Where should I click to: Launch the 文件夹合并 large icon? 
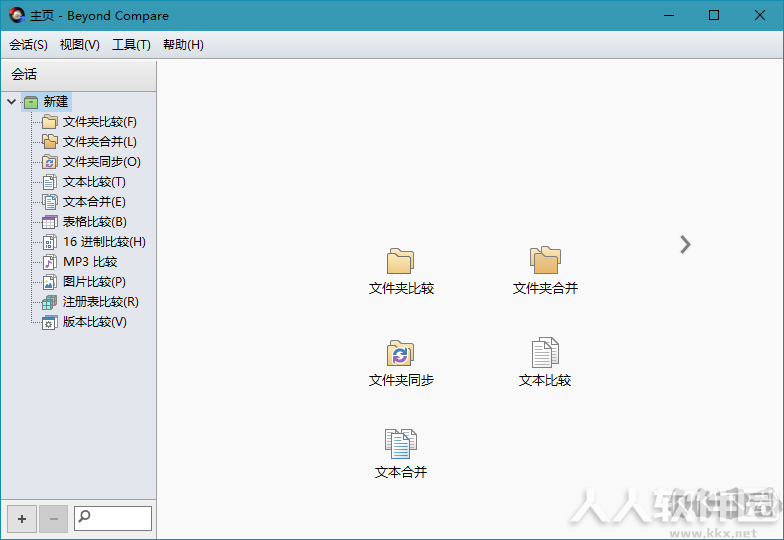(x=545, y=260)
